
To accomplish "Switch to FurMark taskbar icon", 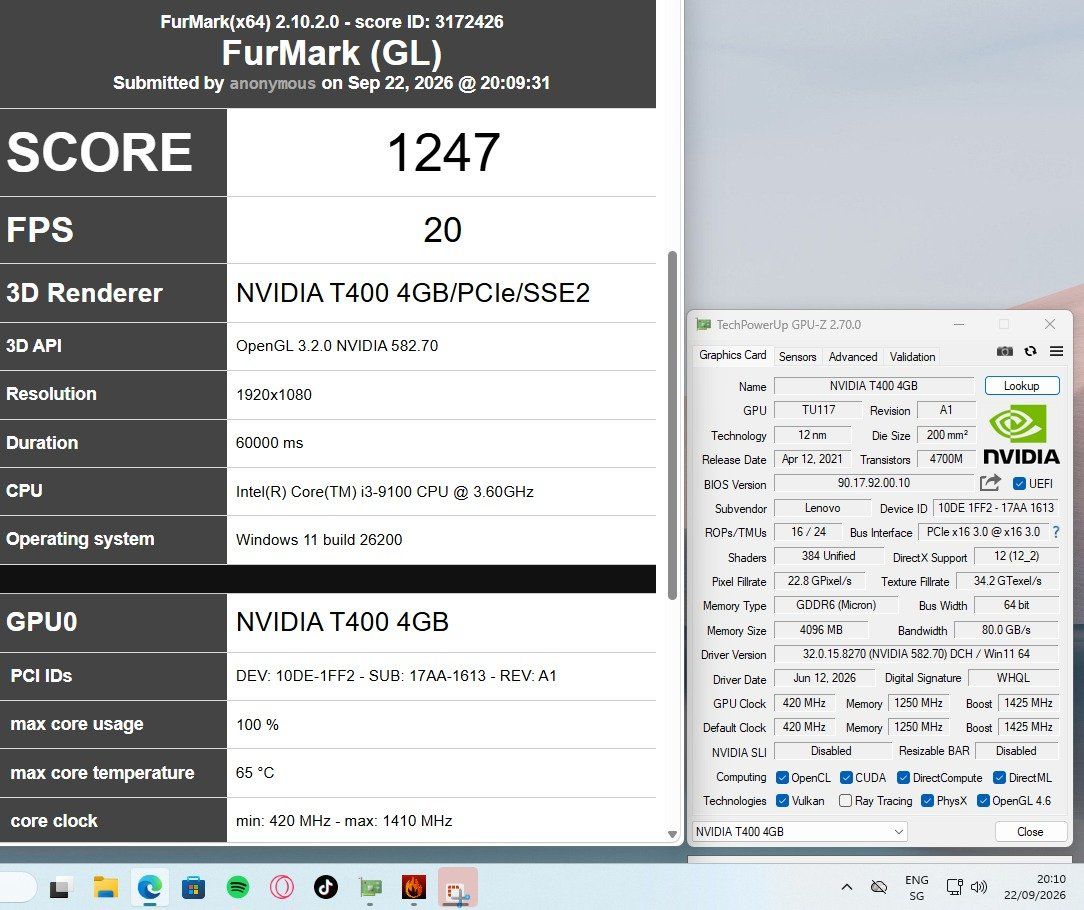I will (x=413, y=887).
